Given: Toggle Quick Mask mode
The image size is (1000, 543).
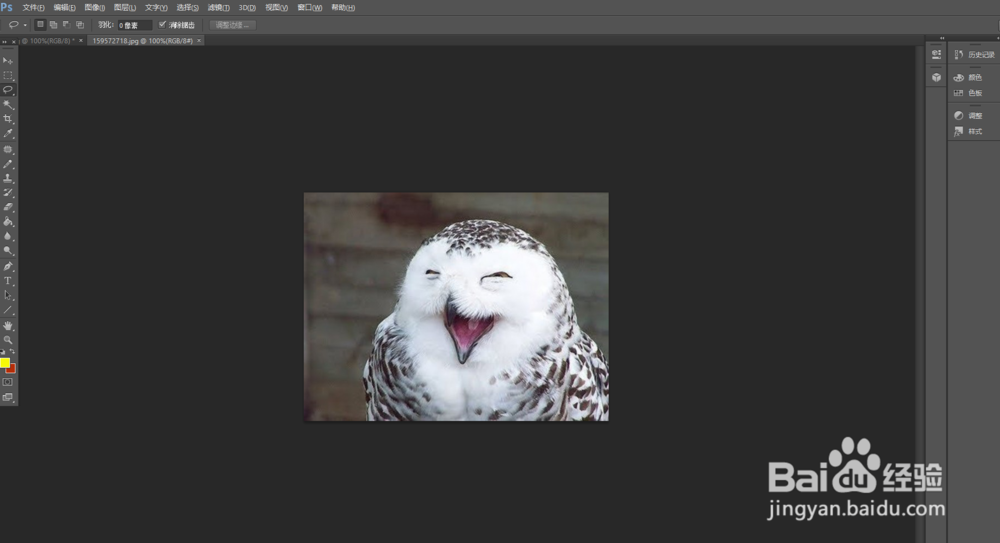Looking at the screenshot, I should (x=8, y=382).
